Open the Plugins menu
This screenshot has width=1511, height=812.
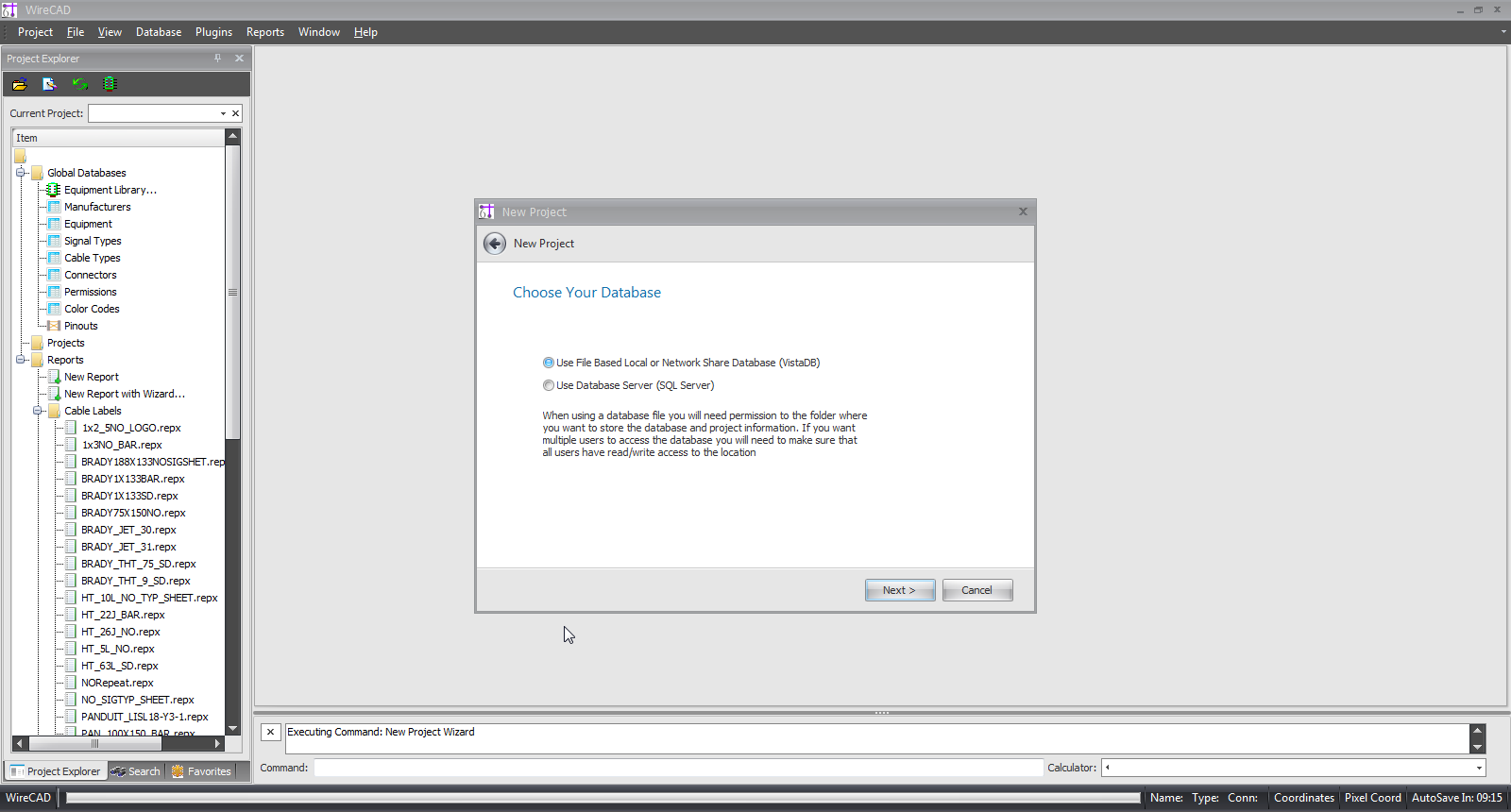tap(213, 32)
